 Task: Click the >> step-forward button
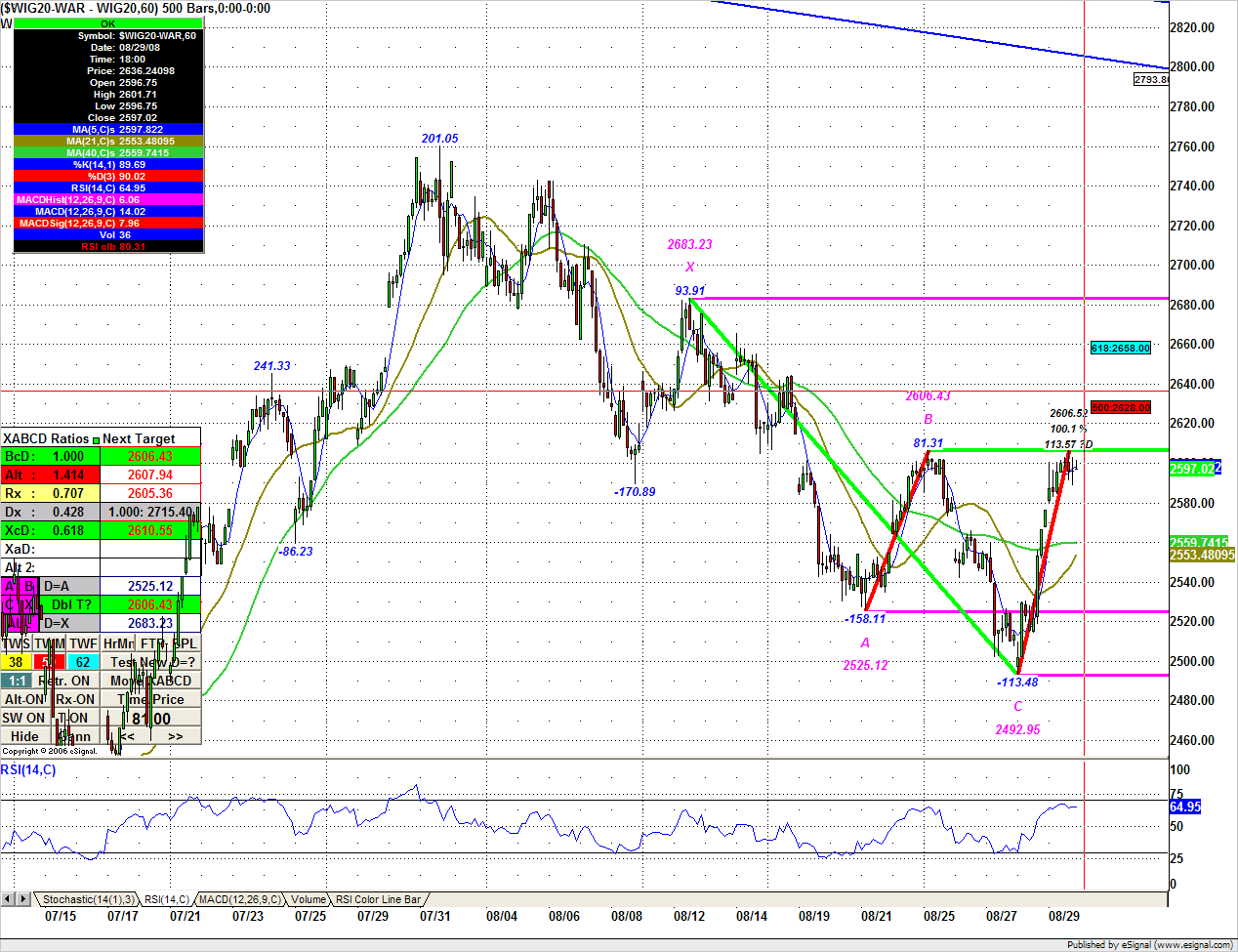click(176, 736)
